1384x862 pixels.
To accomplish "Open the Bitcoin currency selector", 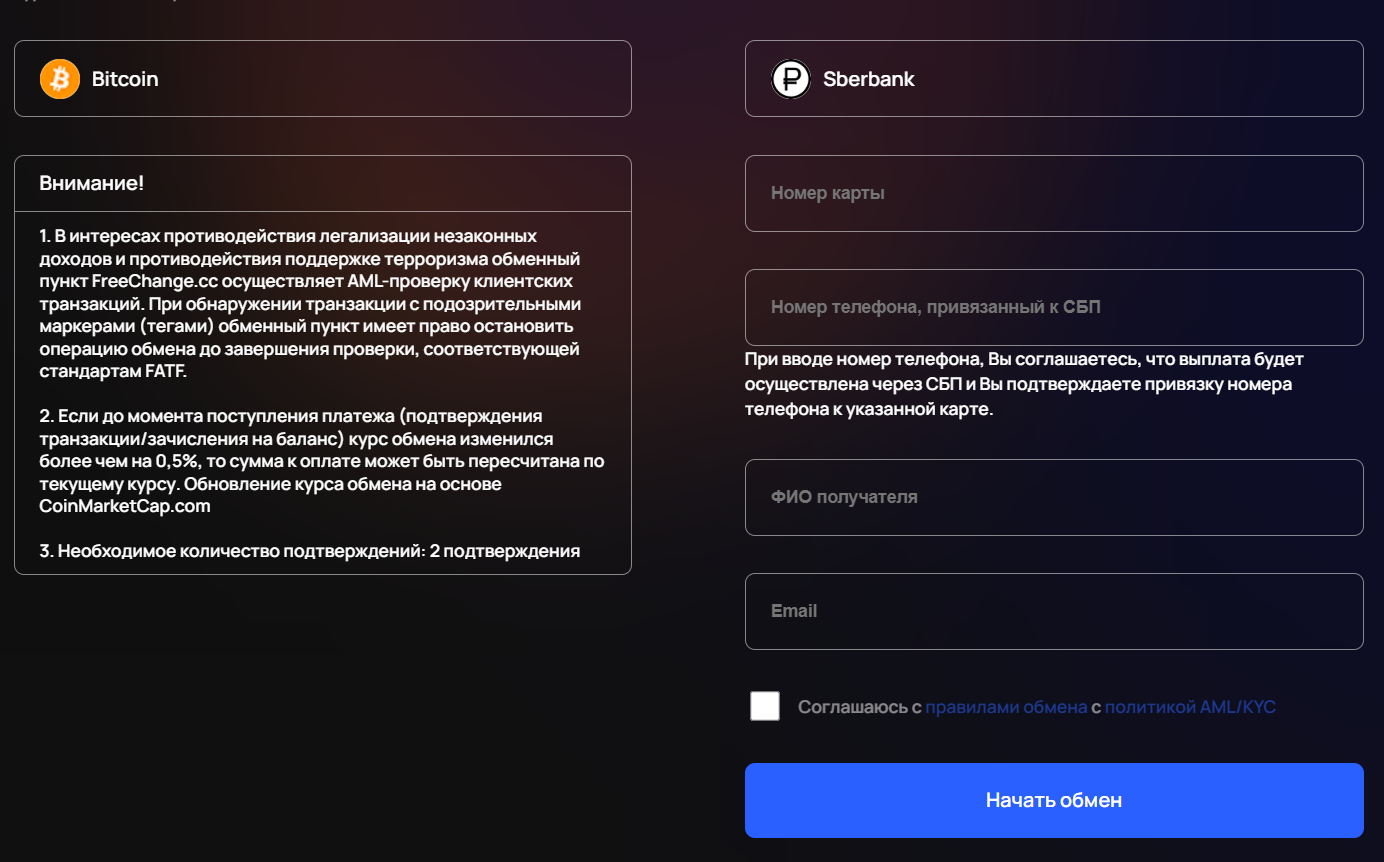I will [322, 79].
